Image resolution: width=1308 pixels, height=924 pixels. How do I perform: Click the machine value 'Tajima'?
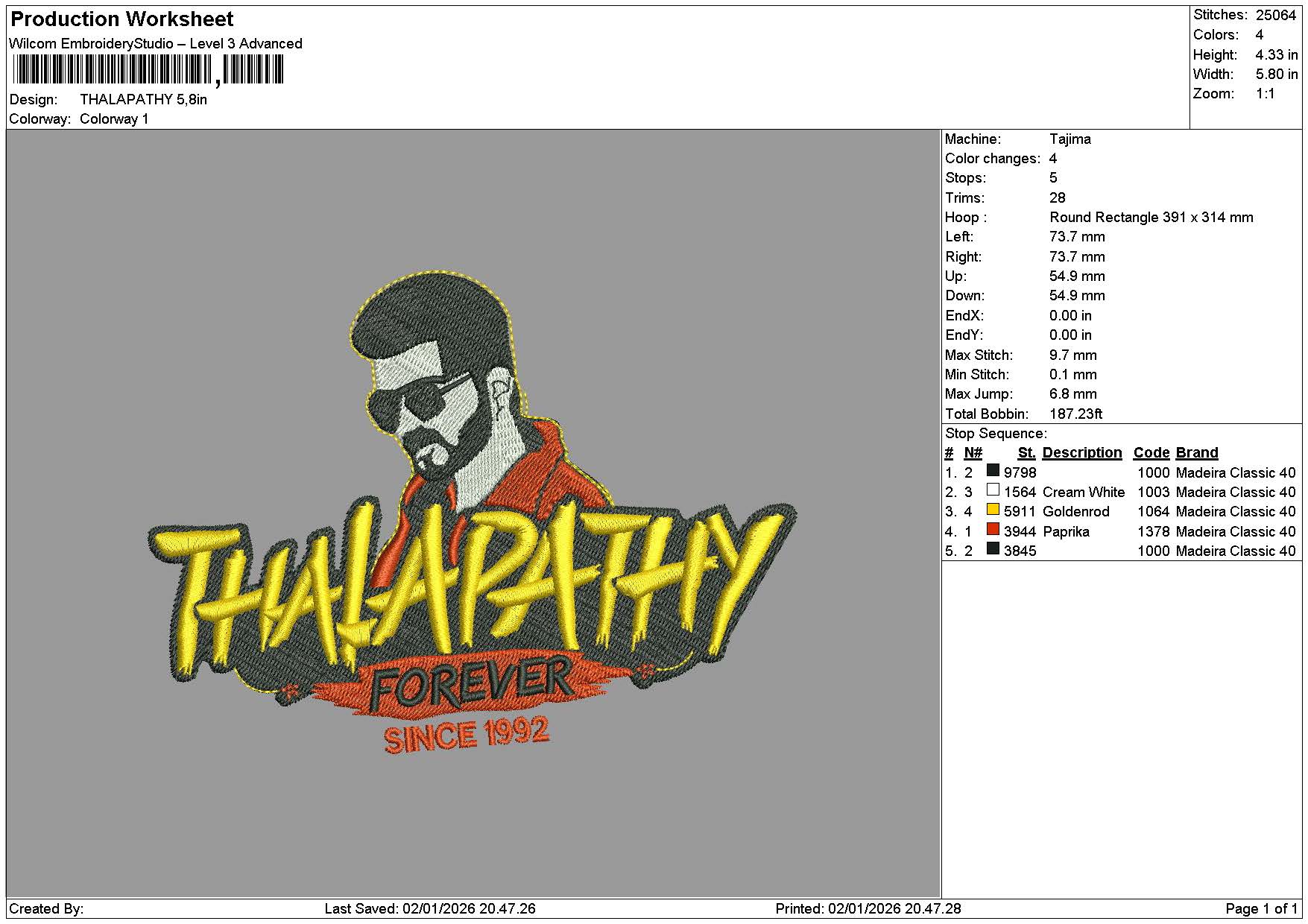click(x=1070, y=139)
